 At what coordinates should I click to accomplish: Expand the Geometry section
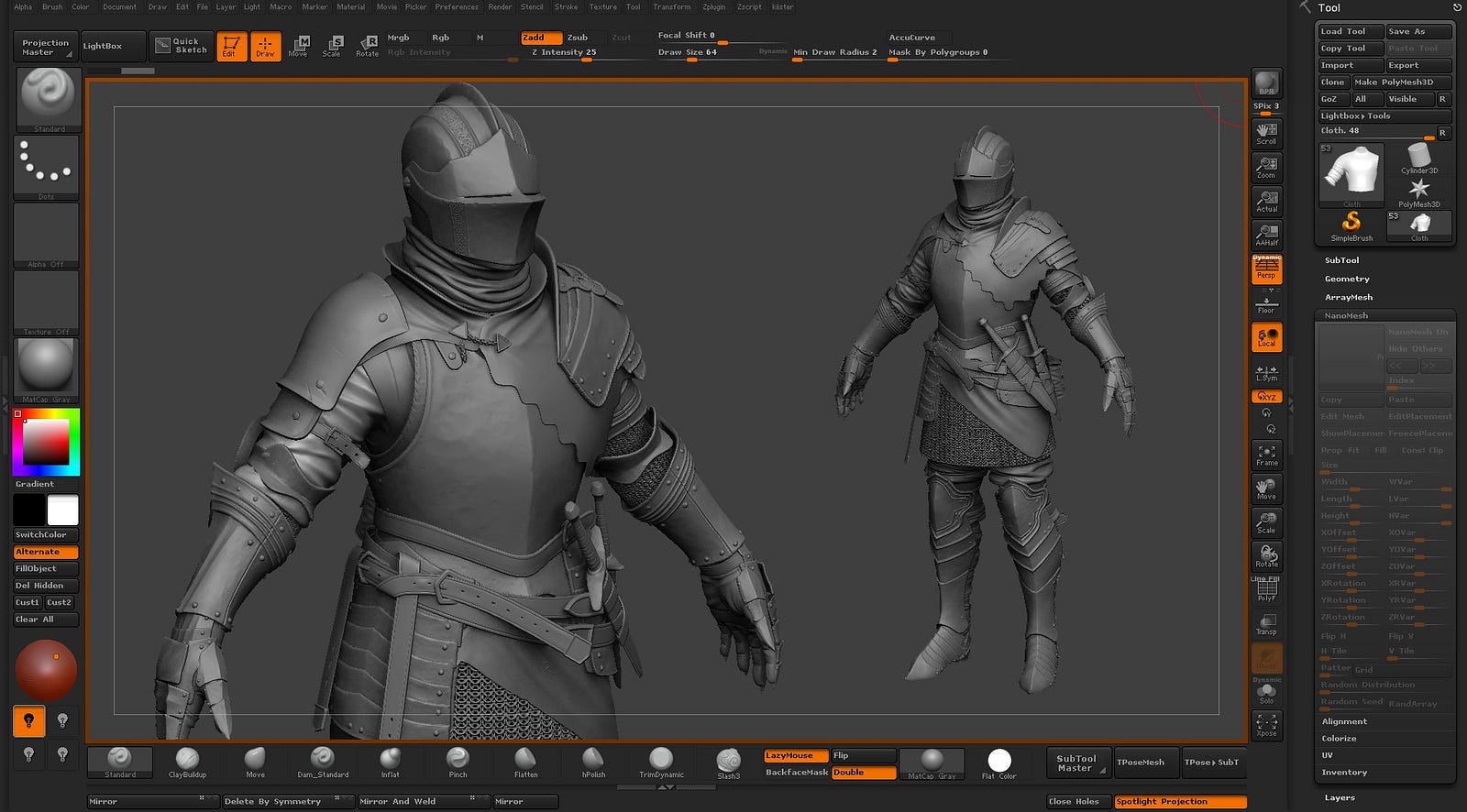pos(1346,279)
